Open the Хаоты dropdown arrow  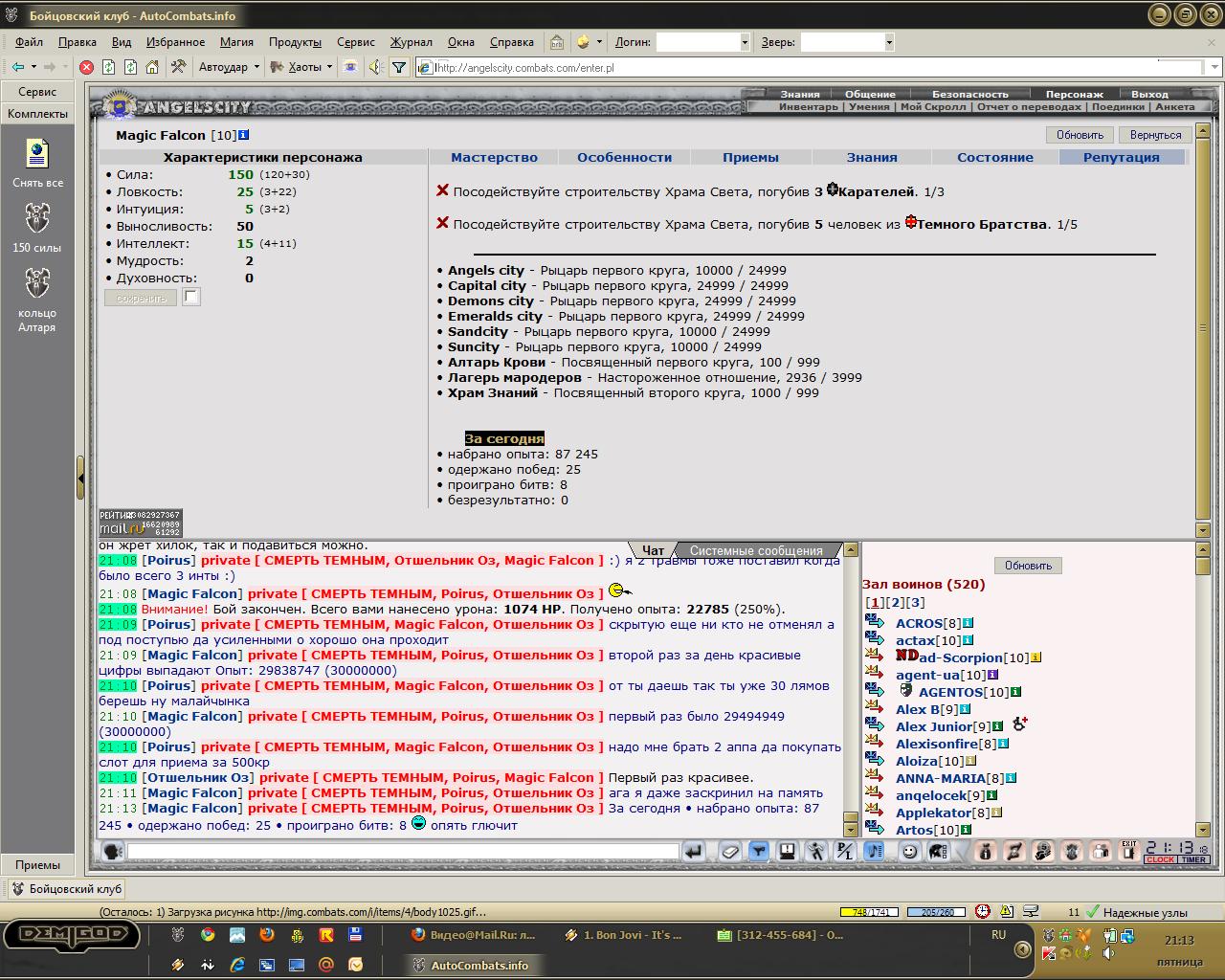click(329, 67)
